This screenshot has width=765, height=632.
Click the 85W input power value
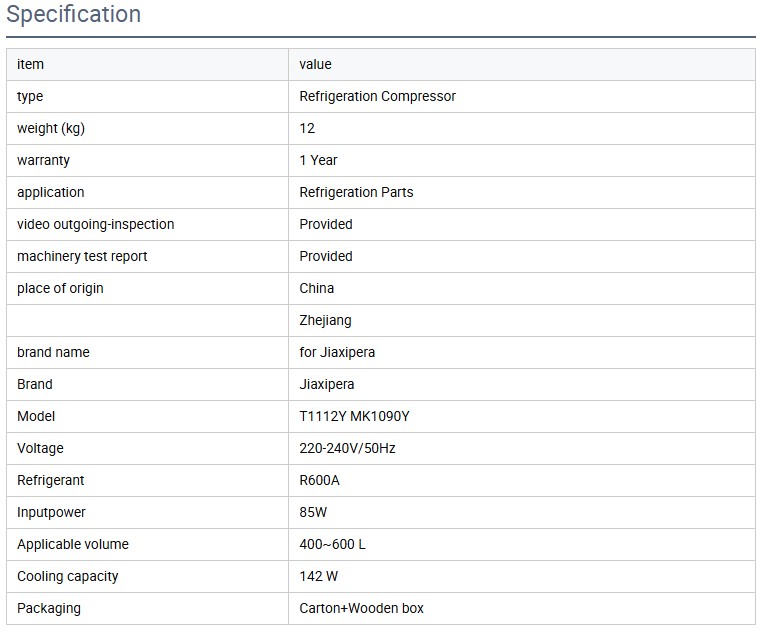pyautogui.click(x=313, y=512)
